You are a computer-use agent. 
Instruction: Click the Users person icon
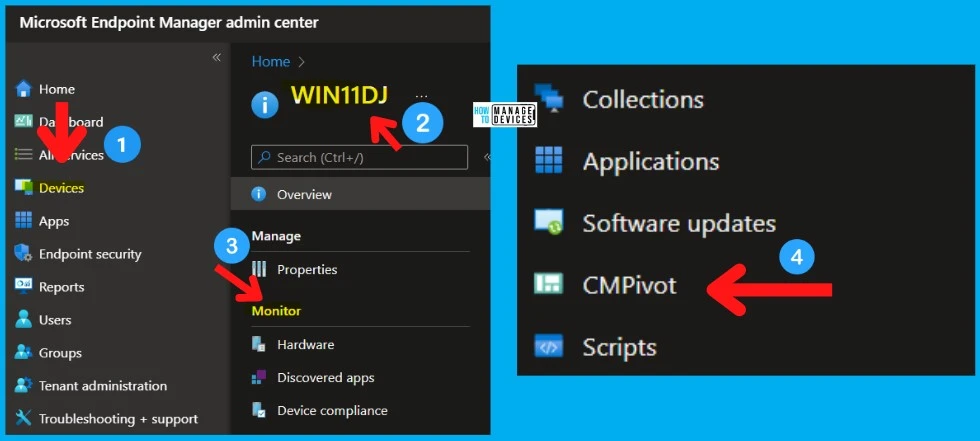(x=23, y=320)
